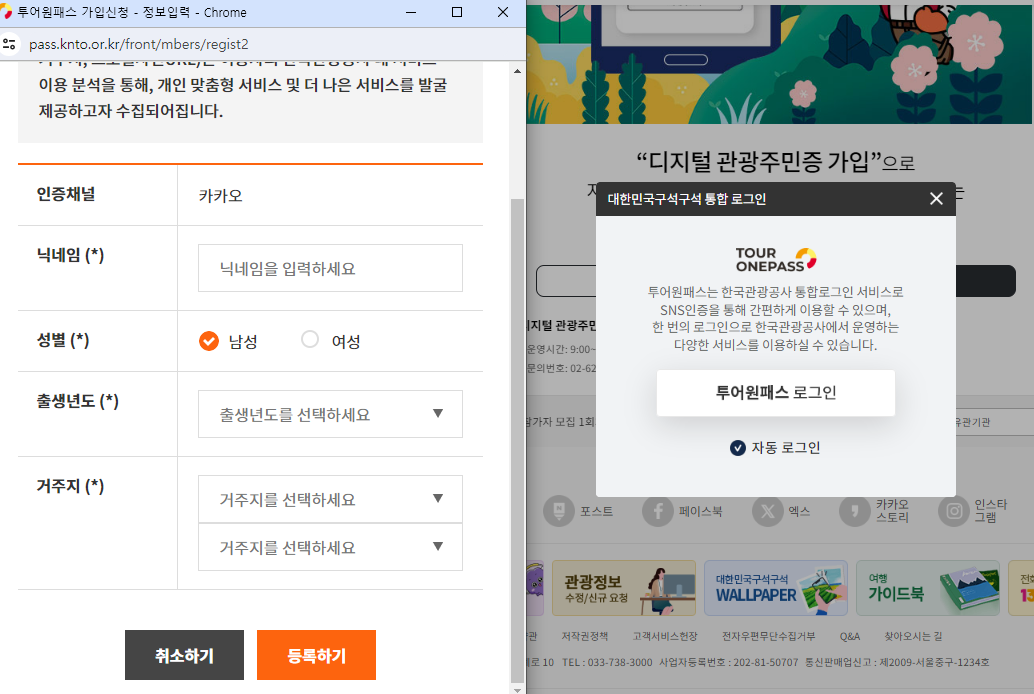1034x694 pixels.
Task: Open the 카카오스토리 social icon
Action: point(855,511)
